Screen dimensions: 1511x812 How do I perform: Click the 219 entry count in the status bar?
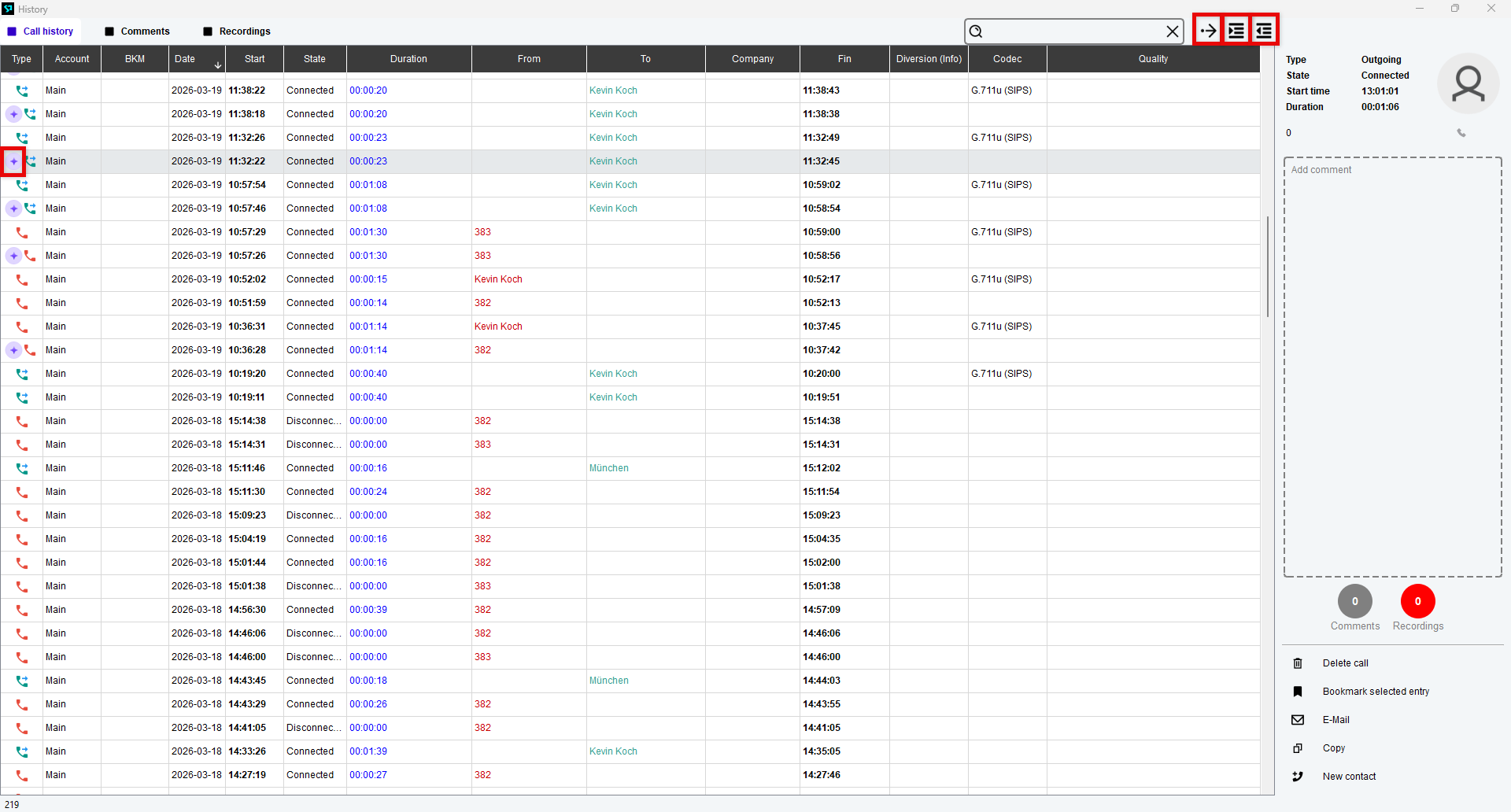(x=12, y=804)
